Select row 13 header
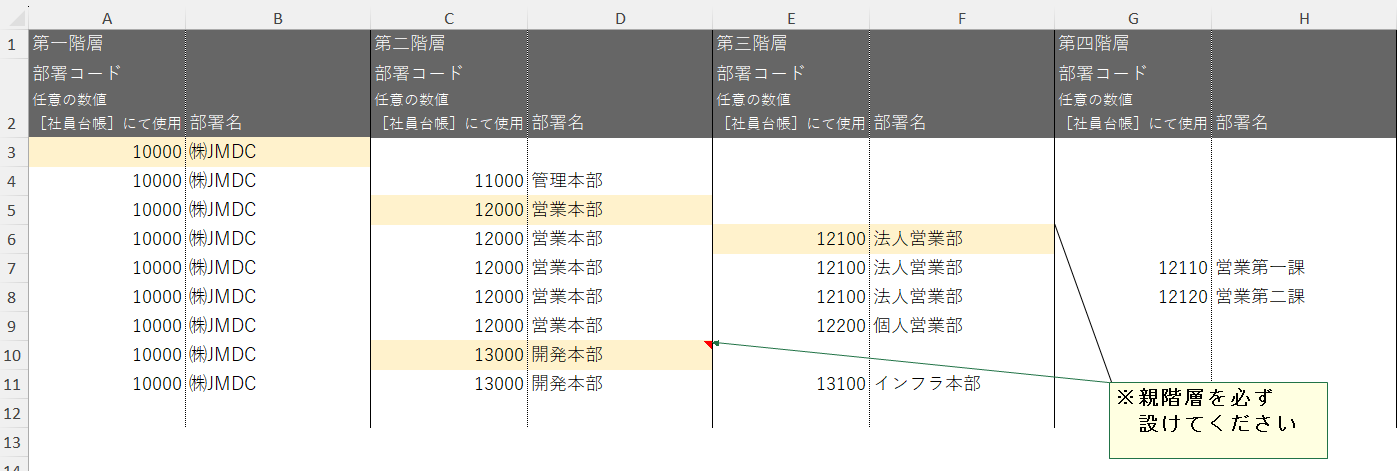 (x=14, y=441)
